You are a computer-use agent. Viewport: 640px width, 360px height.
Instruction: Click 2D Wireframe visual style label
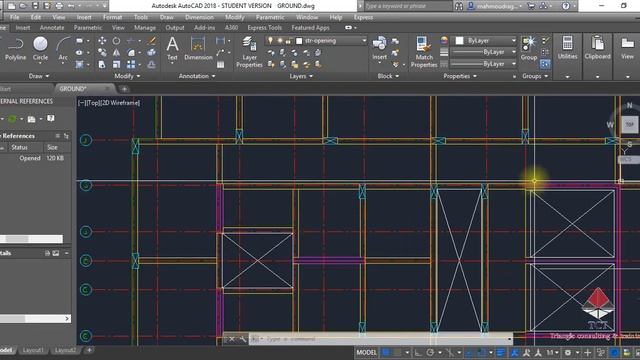tap(121, 103)
